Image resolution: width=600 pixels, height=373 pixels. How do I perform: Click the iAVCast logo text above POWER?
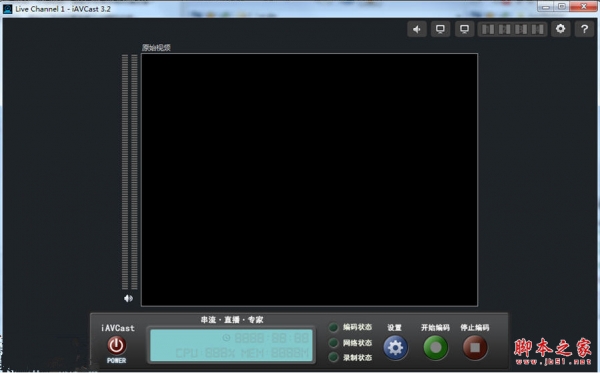[x=118, y=328]
